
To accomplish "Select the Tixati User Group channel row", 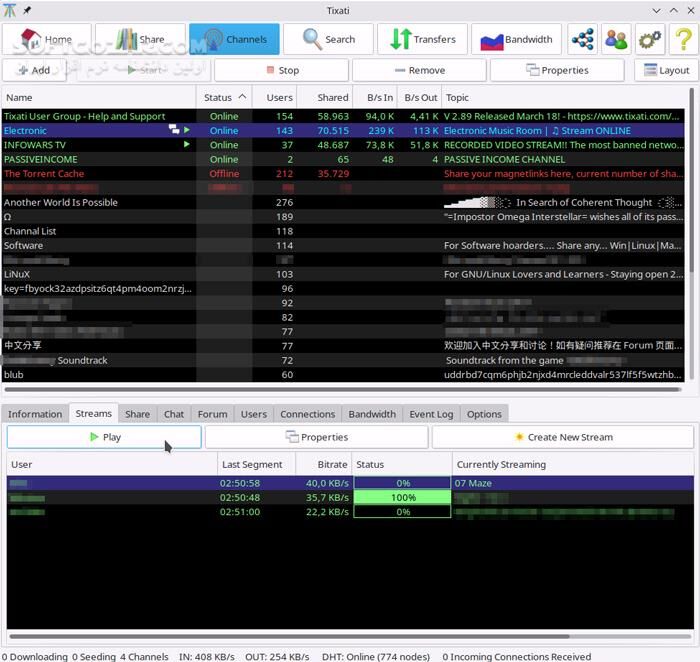I will [x=85, y=116].
